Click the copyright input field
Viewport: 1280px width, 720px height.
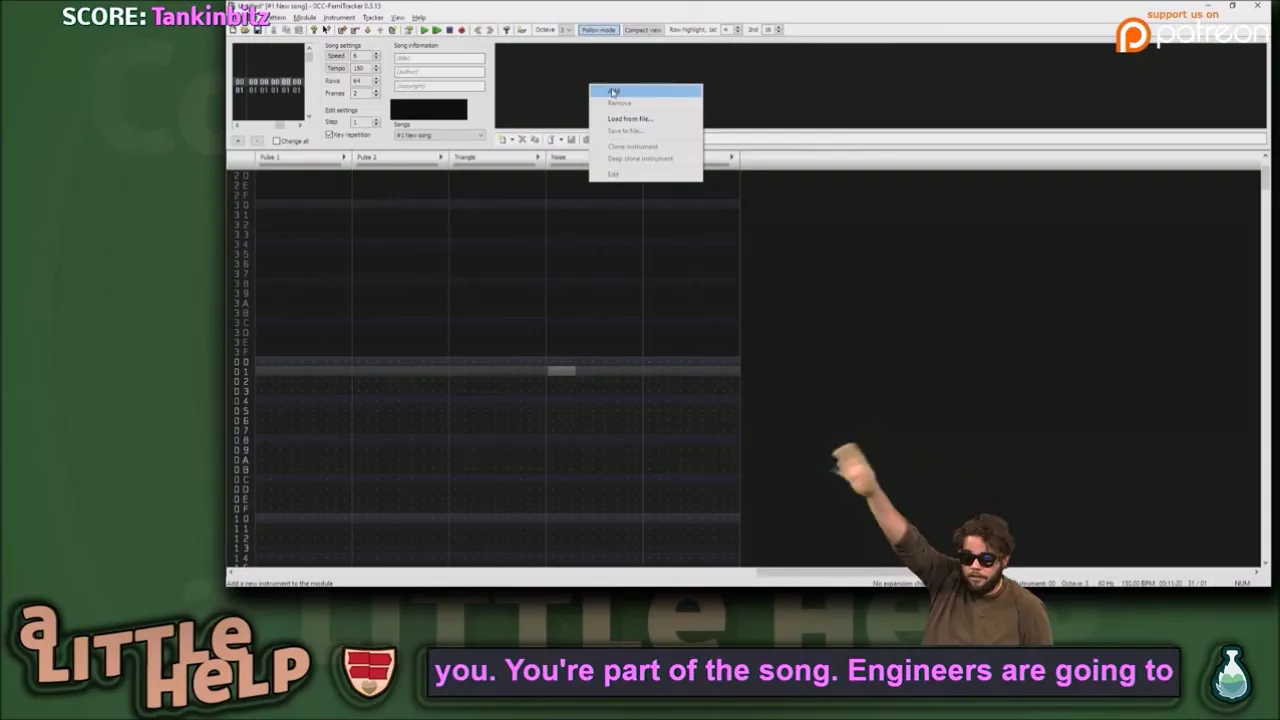440,86
